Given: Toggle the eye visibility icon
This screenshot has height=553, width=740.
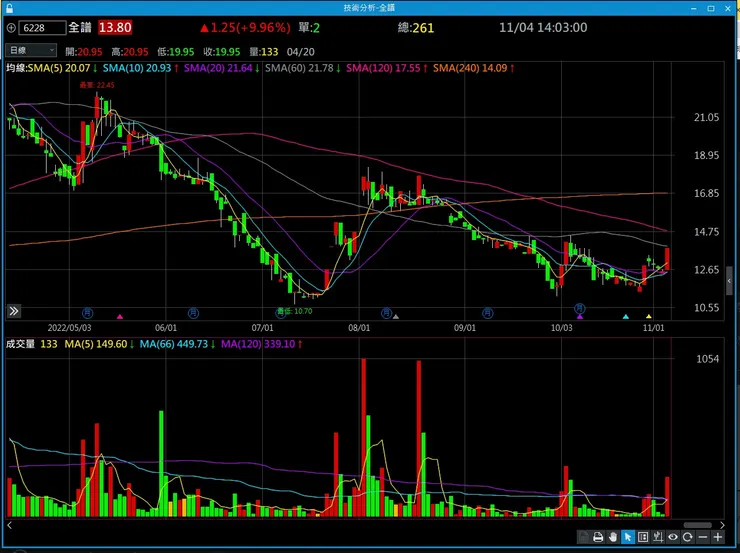Looking at the screenshot, I should pos(673,537).
